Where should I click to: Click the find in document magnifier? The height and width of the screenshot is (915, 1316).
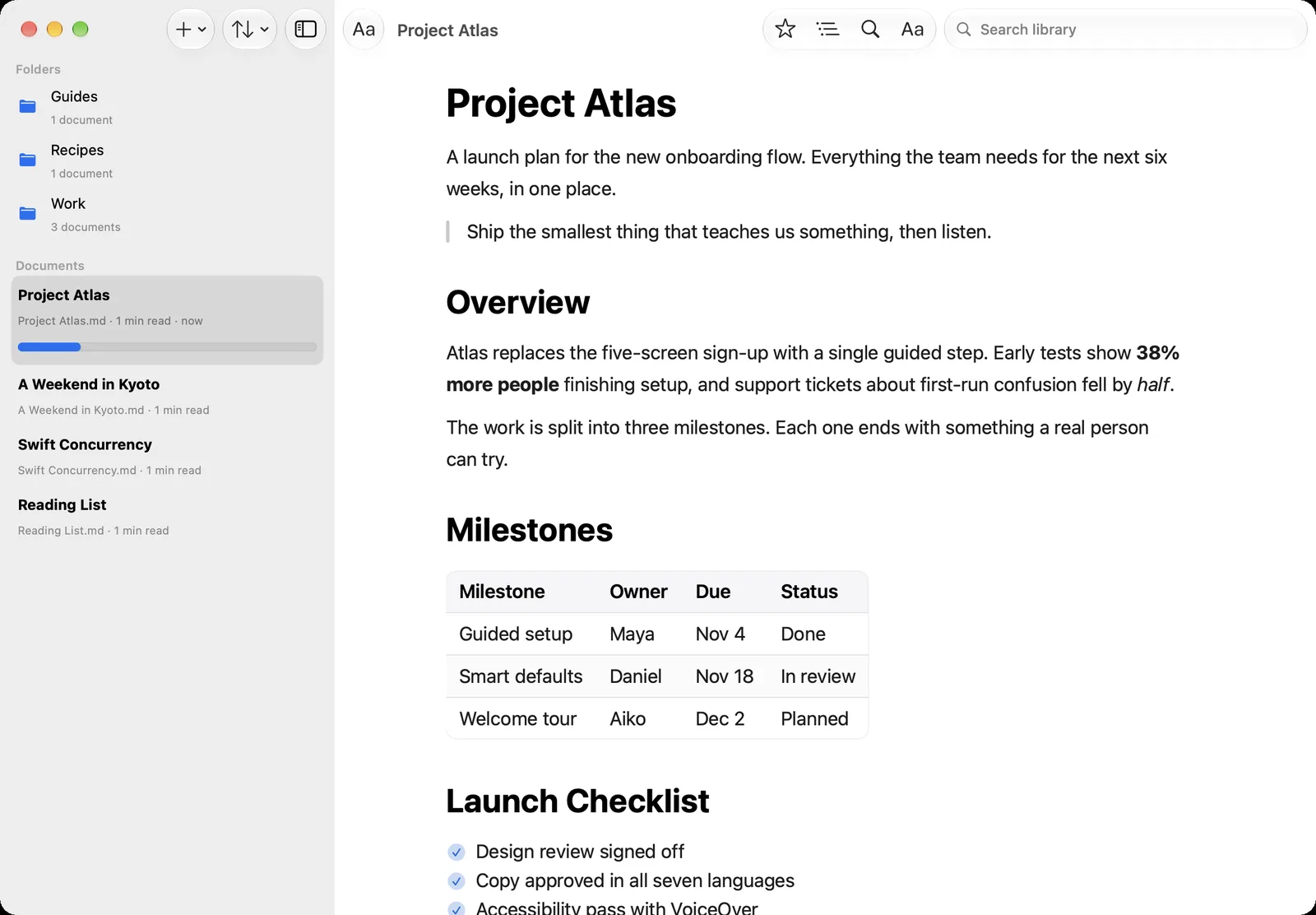pos(870,30)
